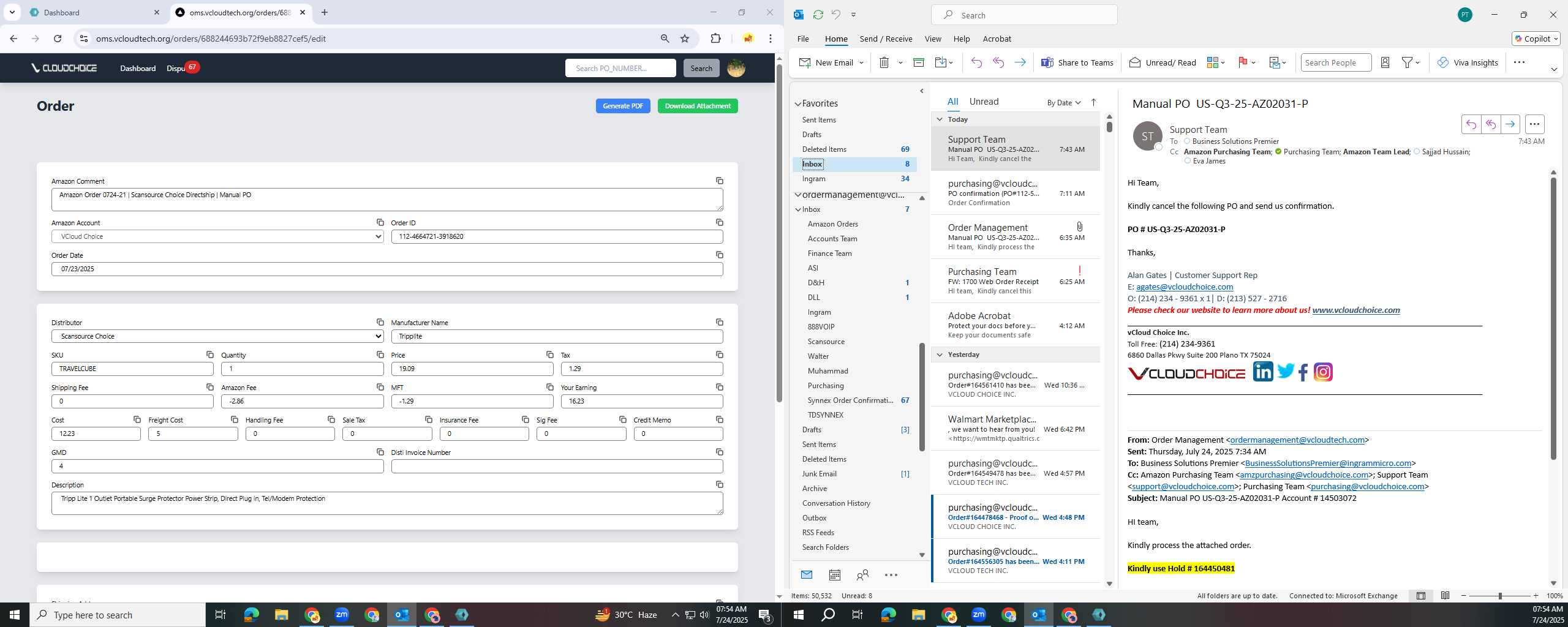Click Forward arrow in Outlook ribbon

tap(1020, 62)
